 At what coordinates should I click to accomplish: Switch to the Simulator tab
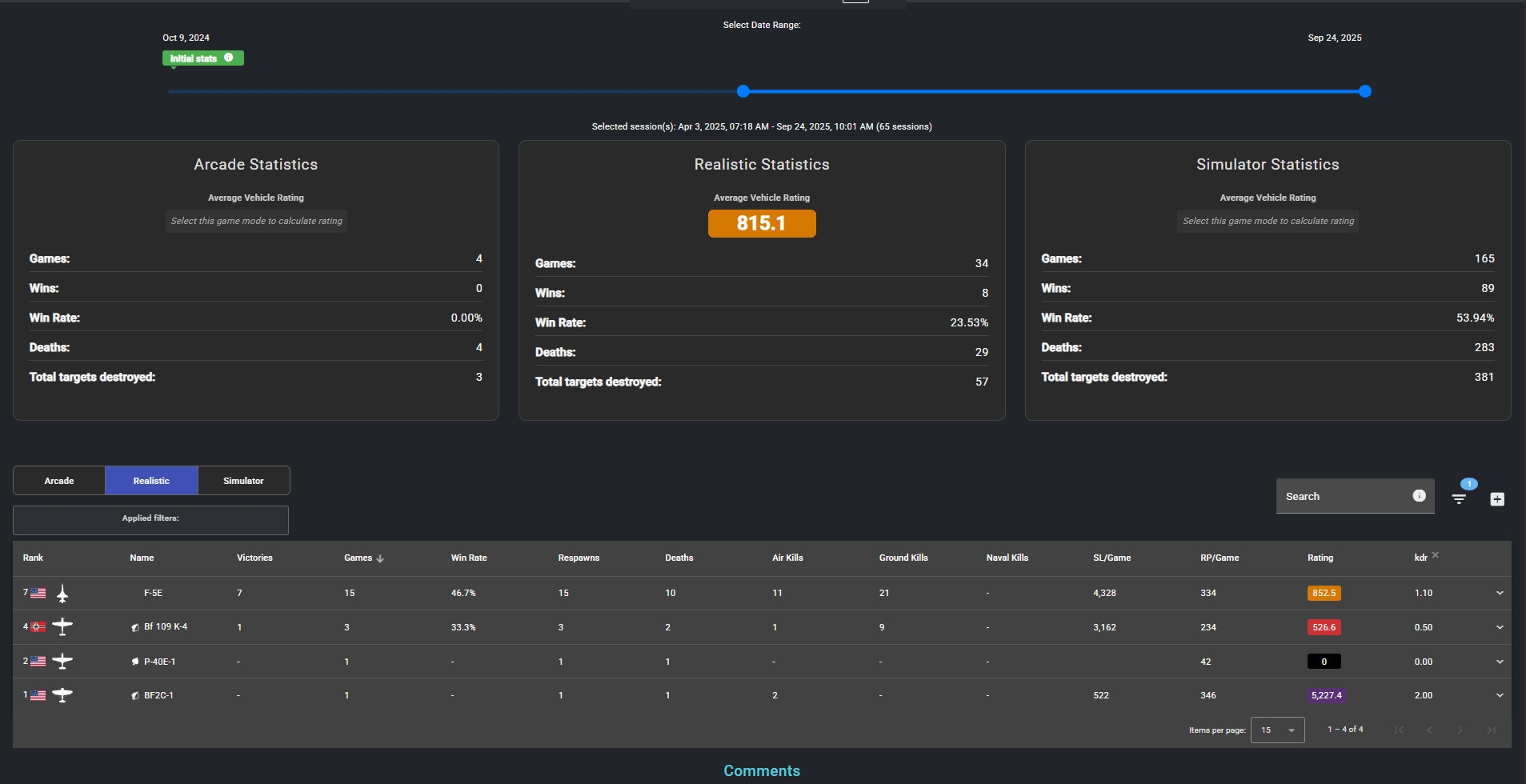243,481
